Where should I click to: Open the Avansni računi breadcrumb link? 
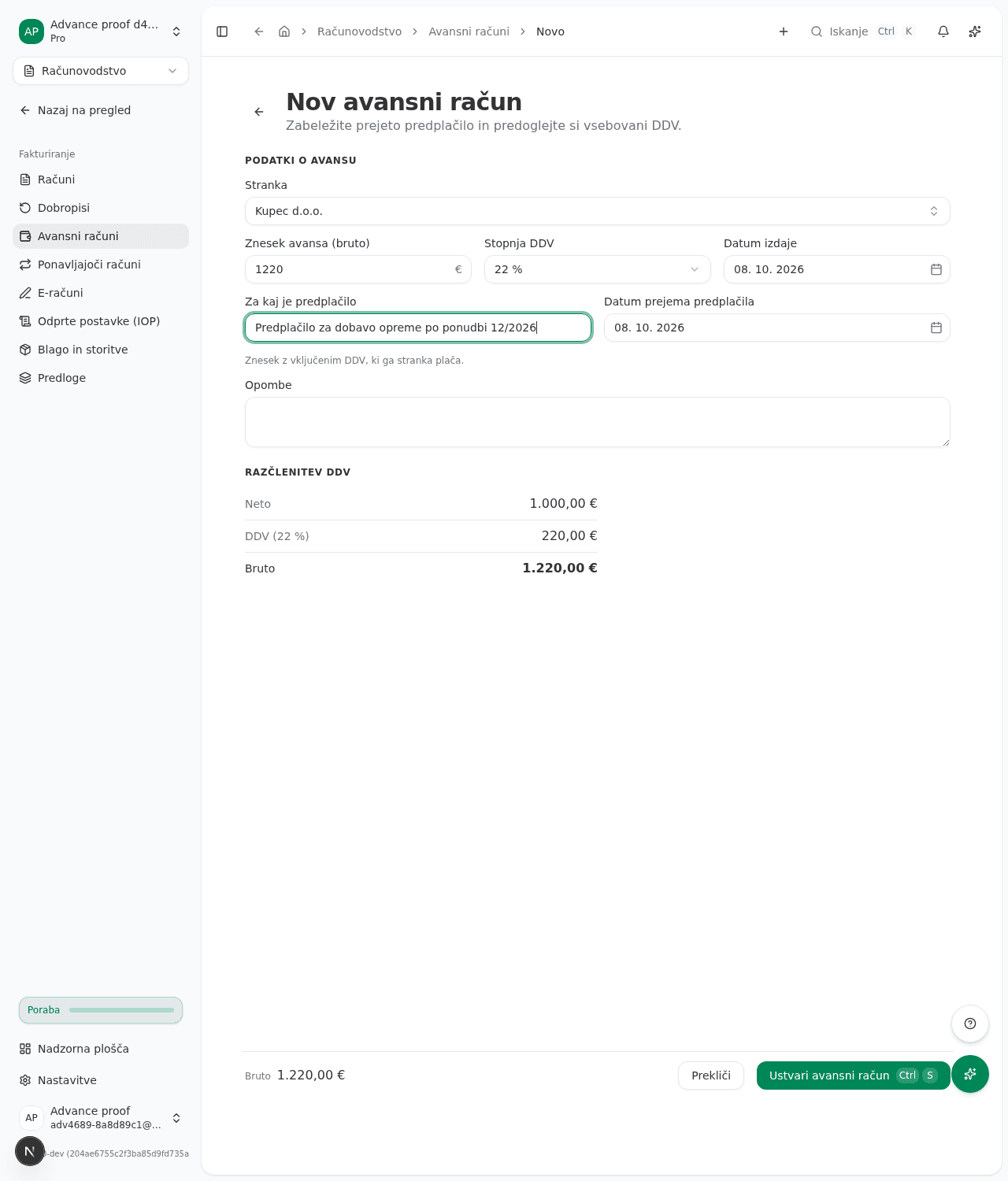click(x=469, y=31)
